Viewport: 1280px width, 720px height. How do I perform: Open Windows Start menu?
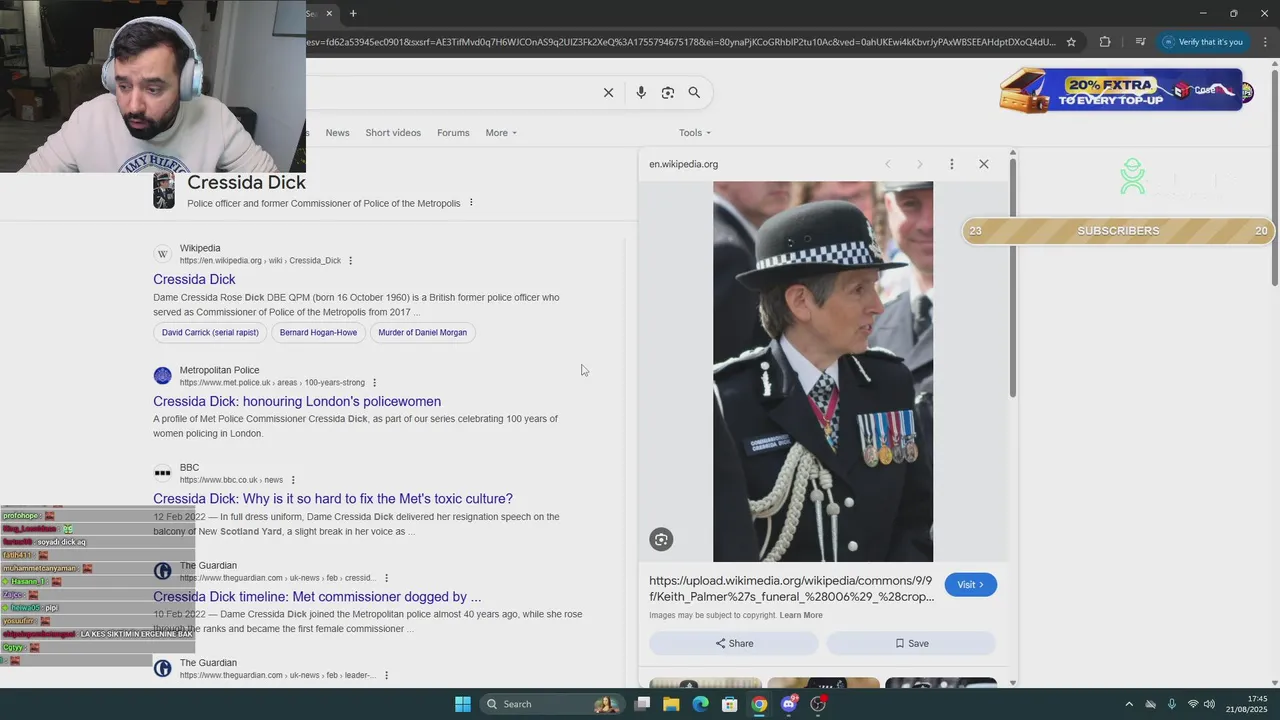click(x=462, y=704)
